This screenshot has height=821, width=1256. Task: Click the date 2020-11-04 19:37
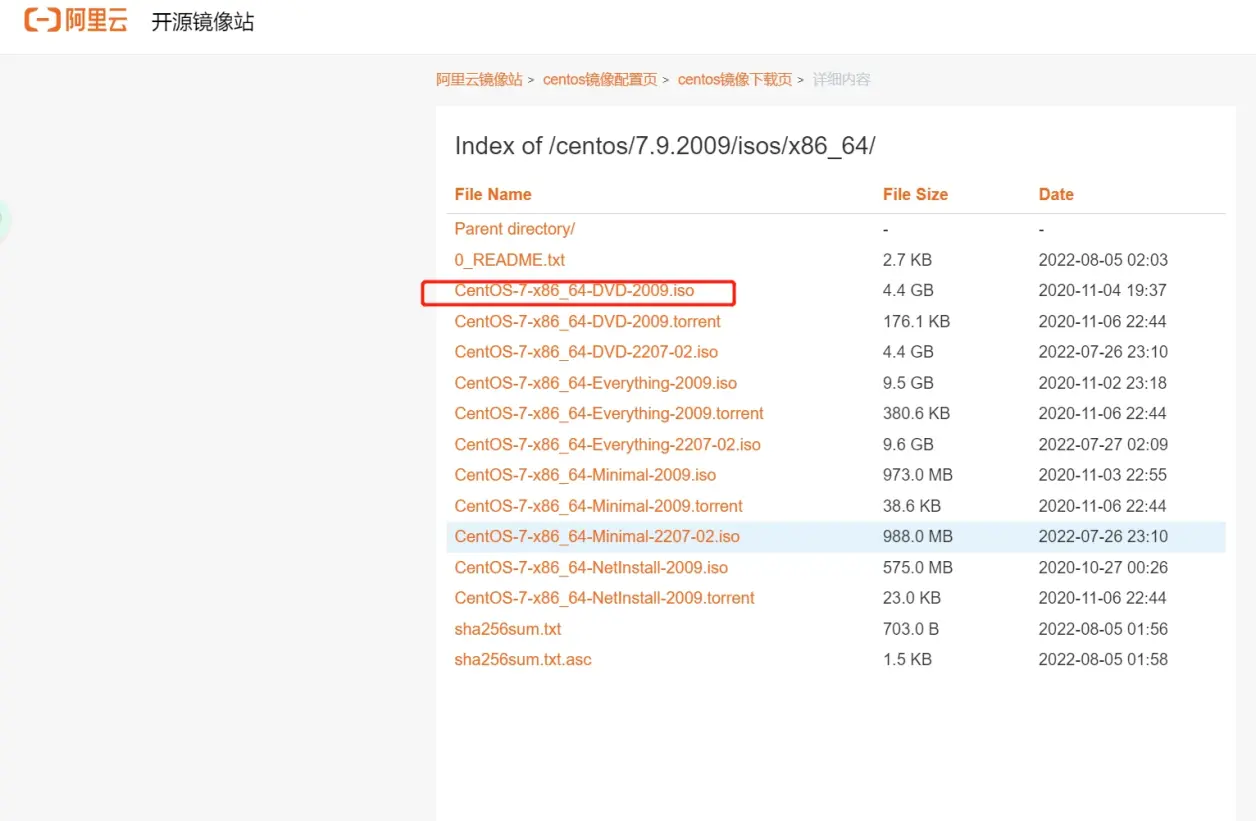[x=1103, y=291]
